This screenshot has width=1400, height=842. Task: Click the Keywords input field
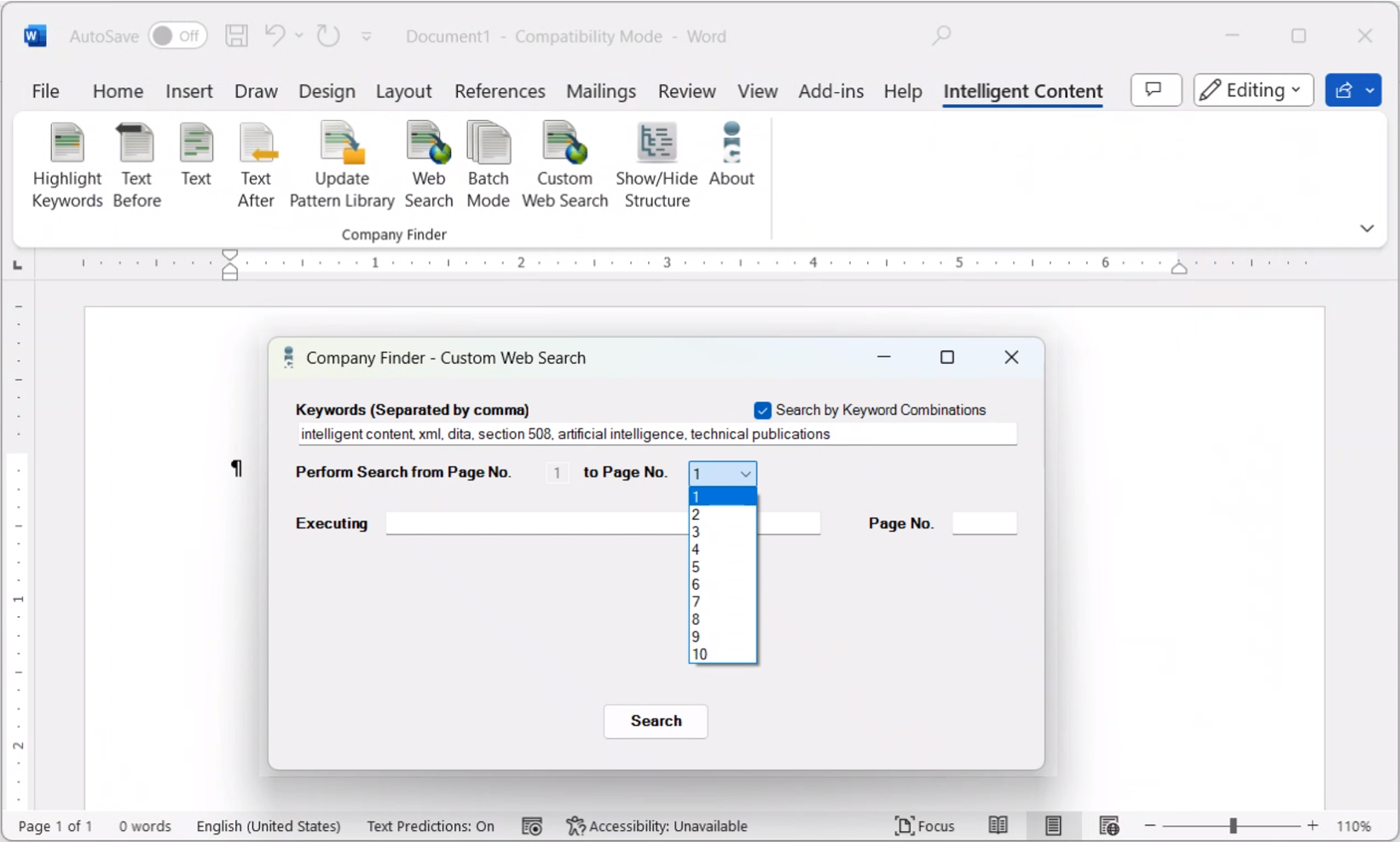(657, 435)
